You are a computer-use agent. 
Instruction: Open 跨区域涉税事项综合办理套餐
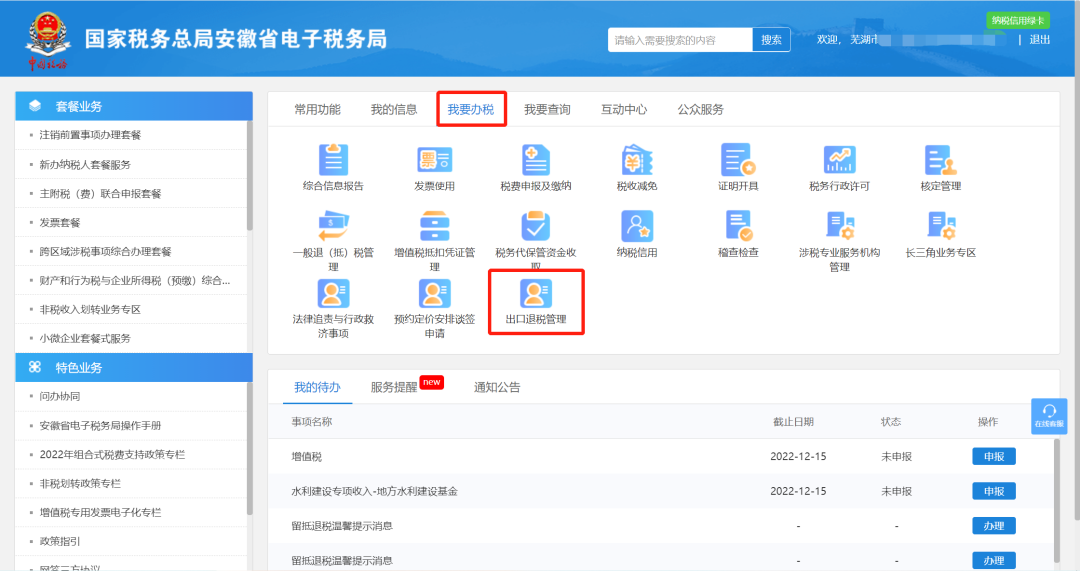click(105, 251)
